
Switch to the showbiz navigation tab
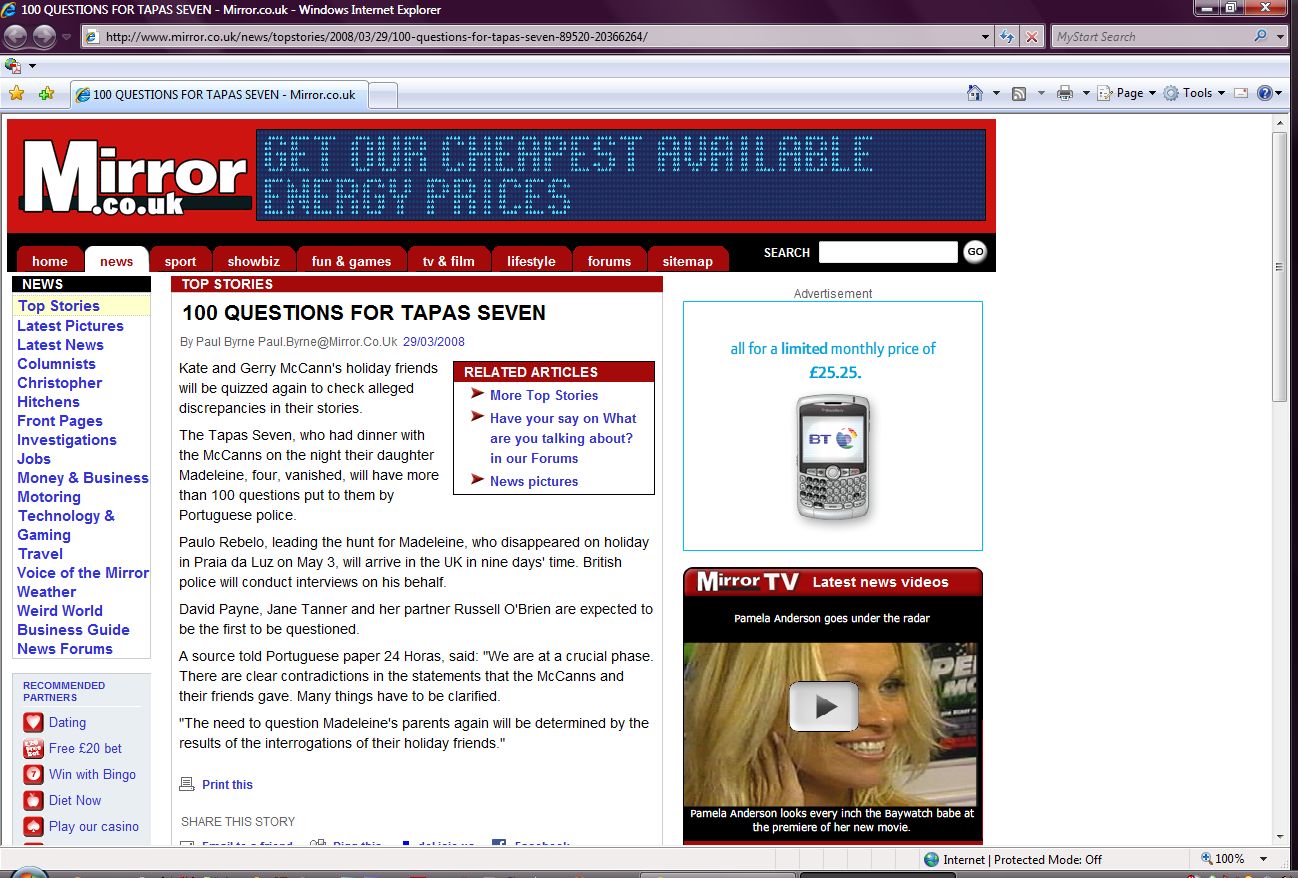[253, 261]
